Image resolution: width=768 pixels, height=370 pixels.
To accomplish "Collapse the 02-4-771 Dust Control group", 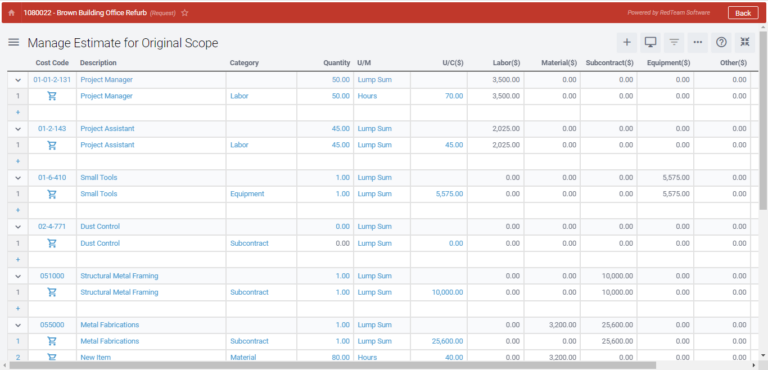I will click(18, 227).
